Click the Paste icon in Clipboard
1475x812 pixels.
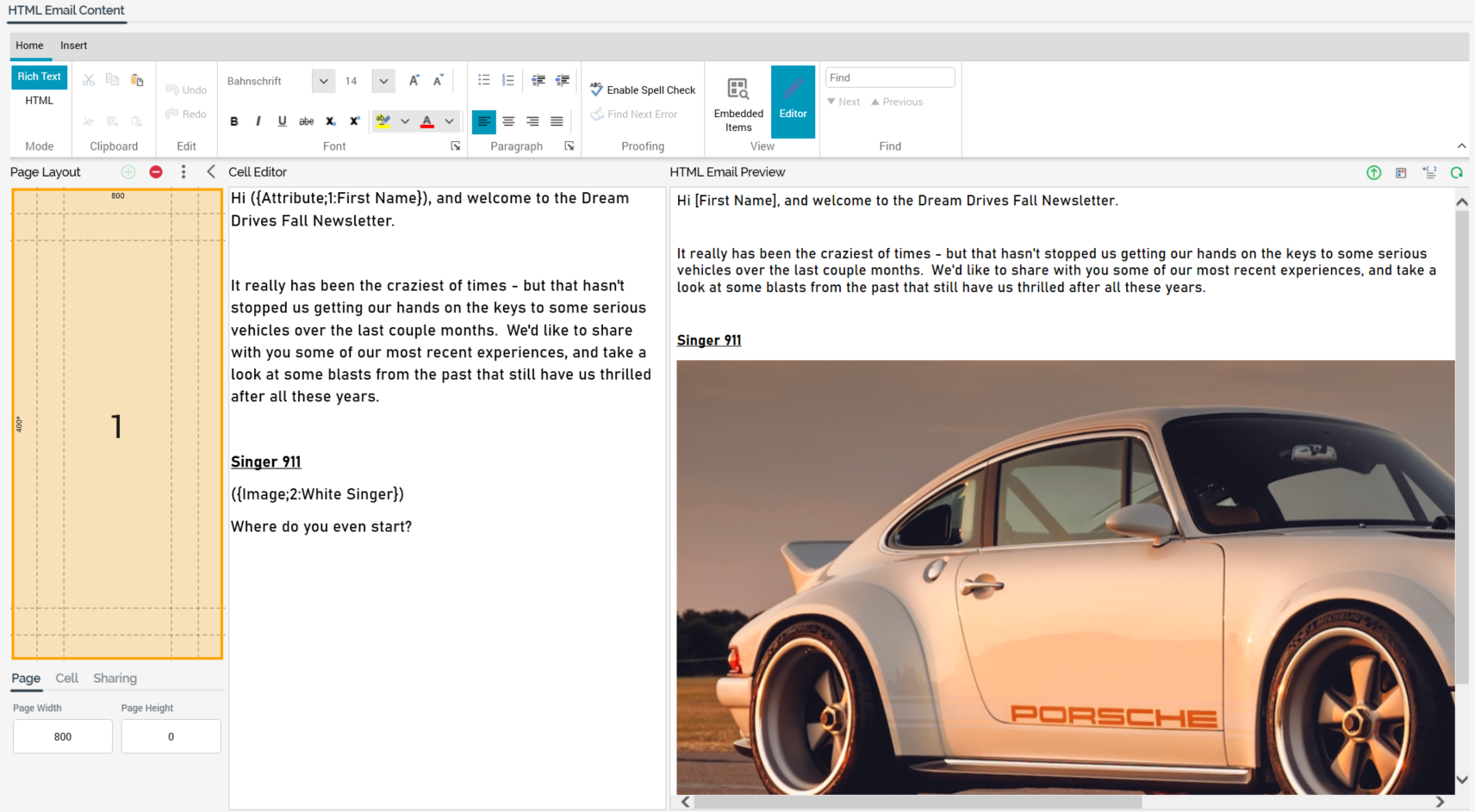tap(137, 80)
